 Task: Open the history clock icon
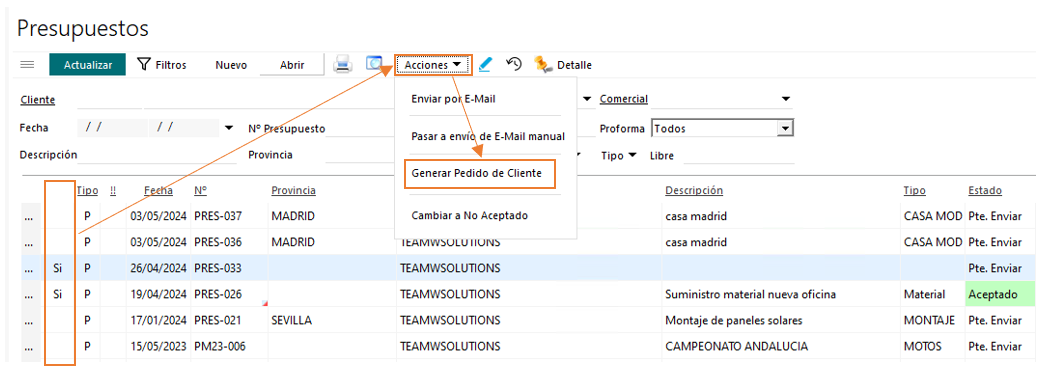[513, 64]
